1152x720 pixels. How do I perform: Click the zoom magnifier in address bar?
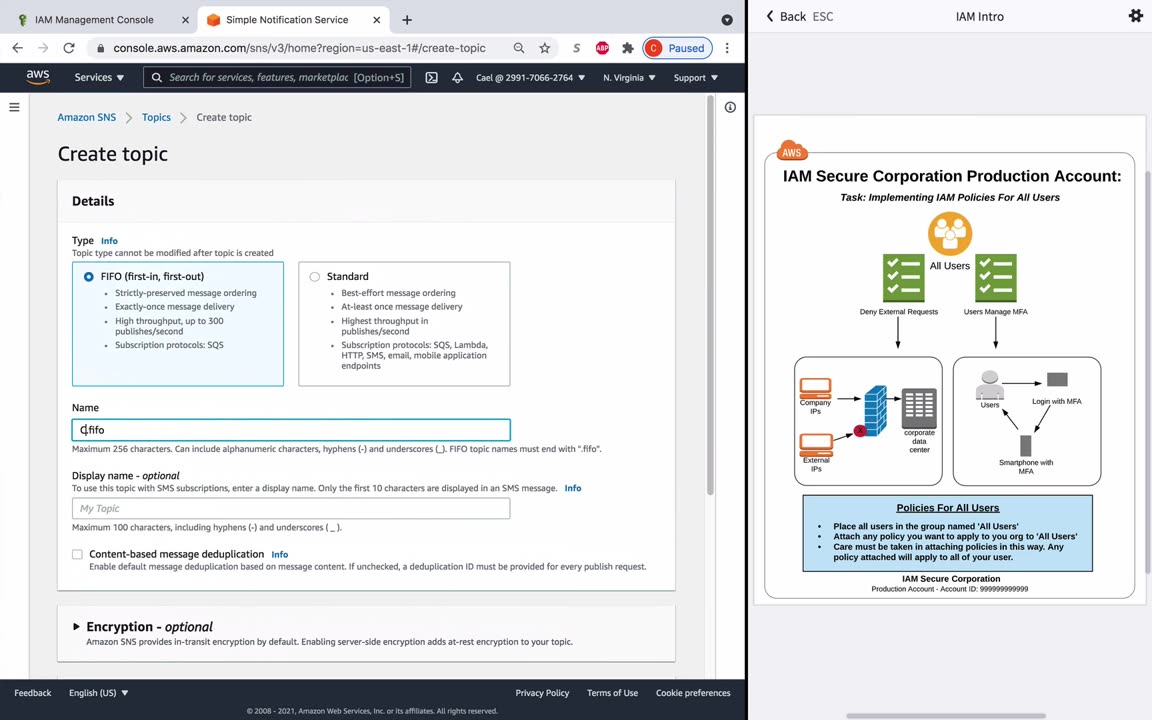[519, 48]
